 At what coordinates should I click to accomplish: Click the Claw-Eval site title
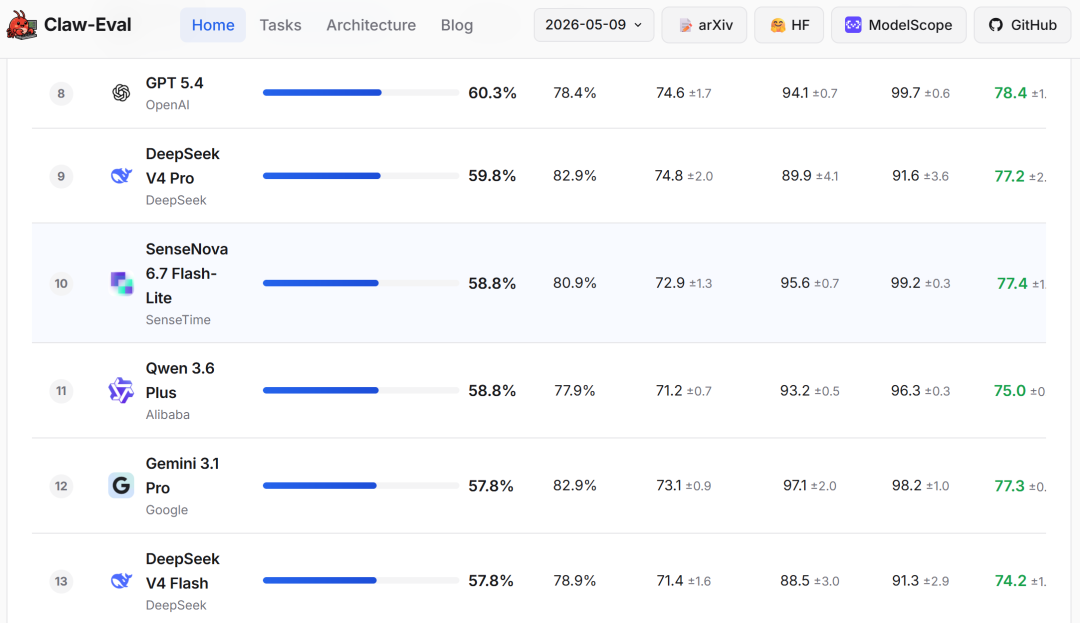[87, 25]
